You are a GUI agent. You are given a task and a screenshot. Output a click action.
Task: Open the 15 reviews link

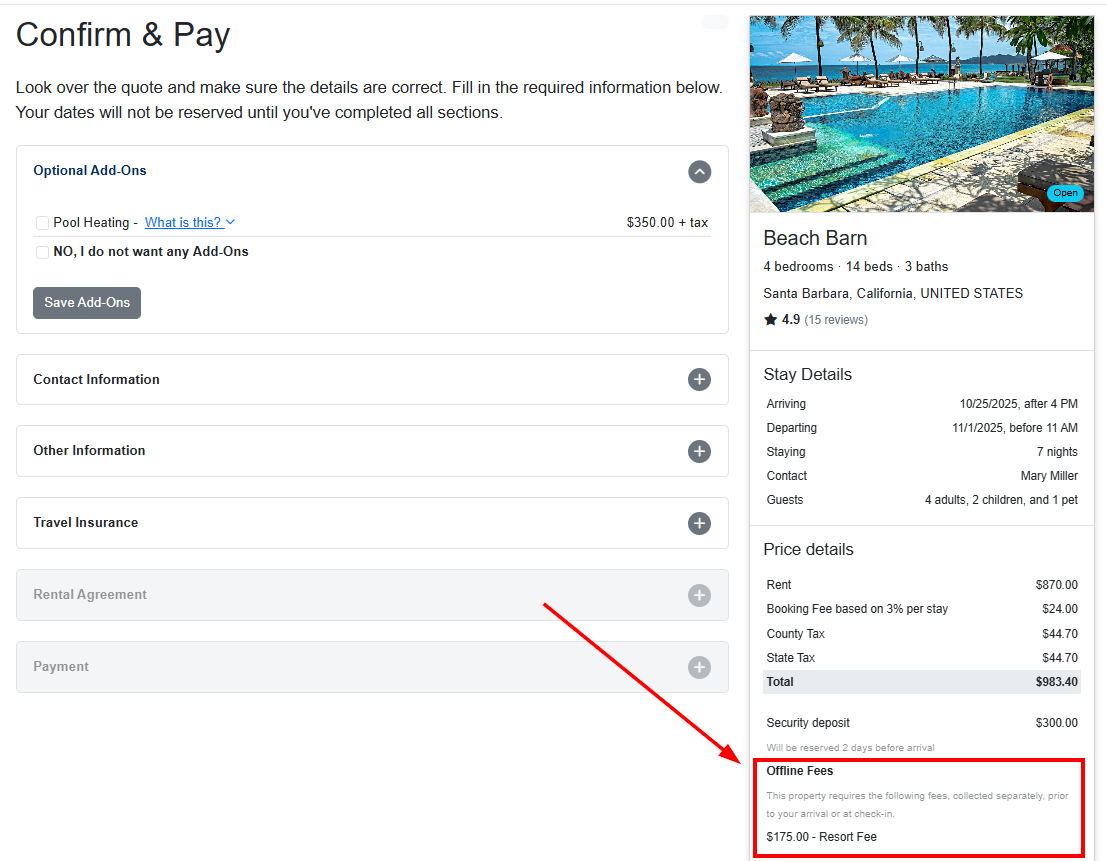click(x=836, y=319)
